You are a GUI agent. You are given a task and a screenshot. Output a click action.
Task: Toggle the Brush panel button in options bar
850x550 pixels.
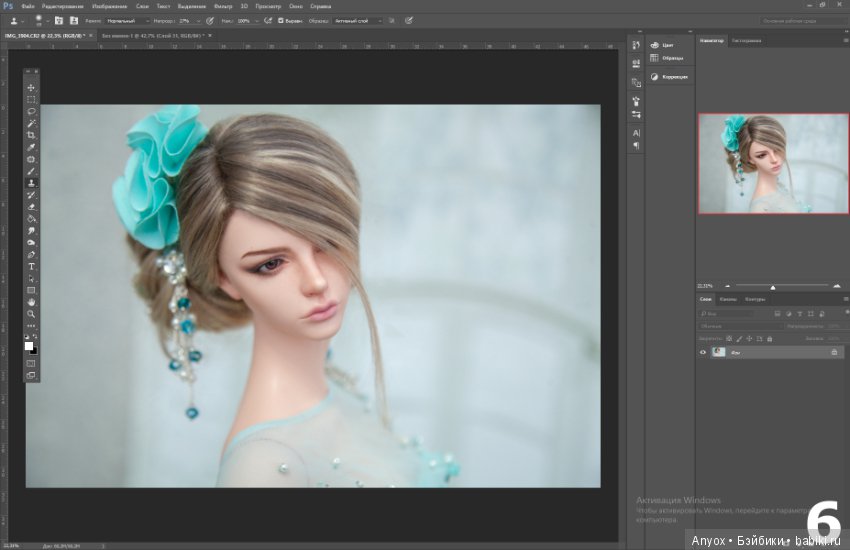59,21
